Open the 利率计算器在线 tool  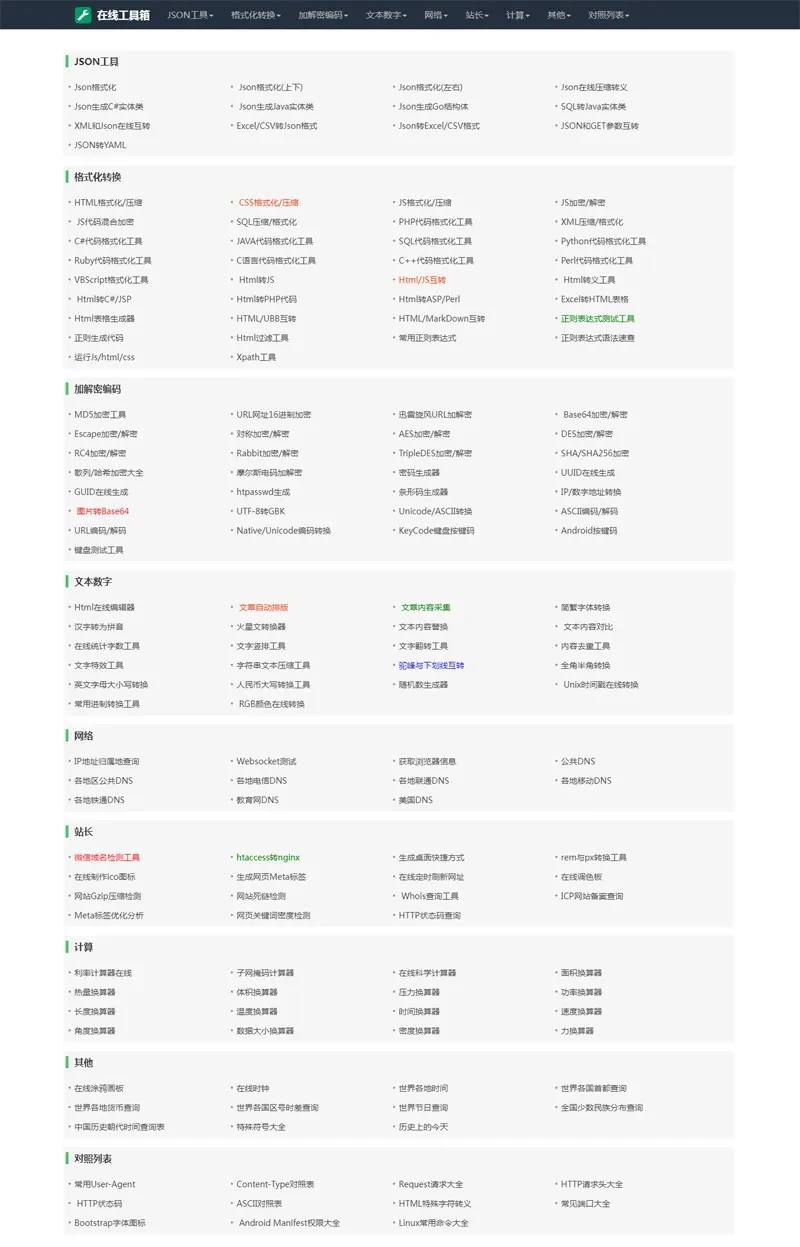click(x=104, y=972)
